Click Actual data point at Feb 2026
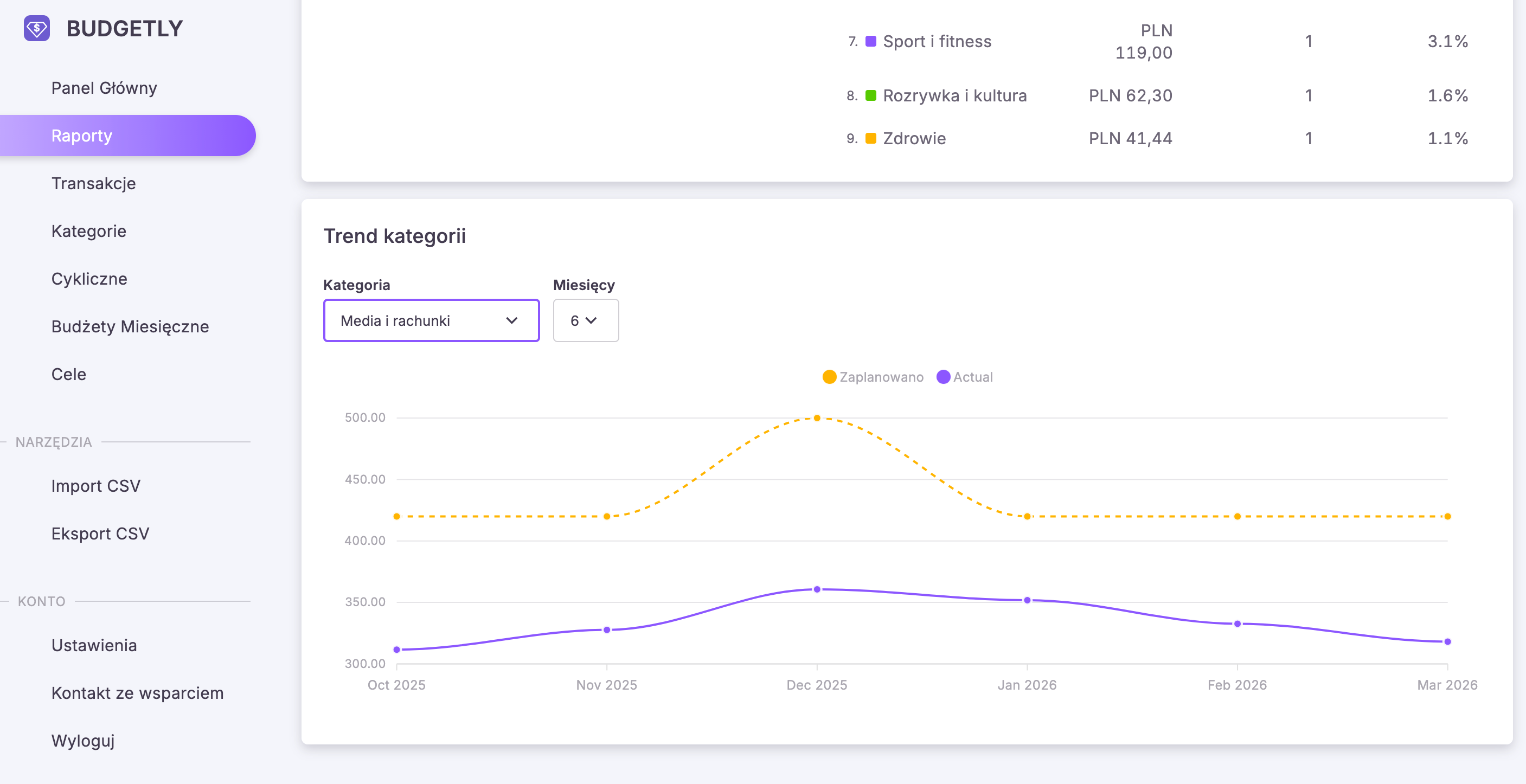The width and height of the screenshot is (1526, 784). [x=1238, y=624]
